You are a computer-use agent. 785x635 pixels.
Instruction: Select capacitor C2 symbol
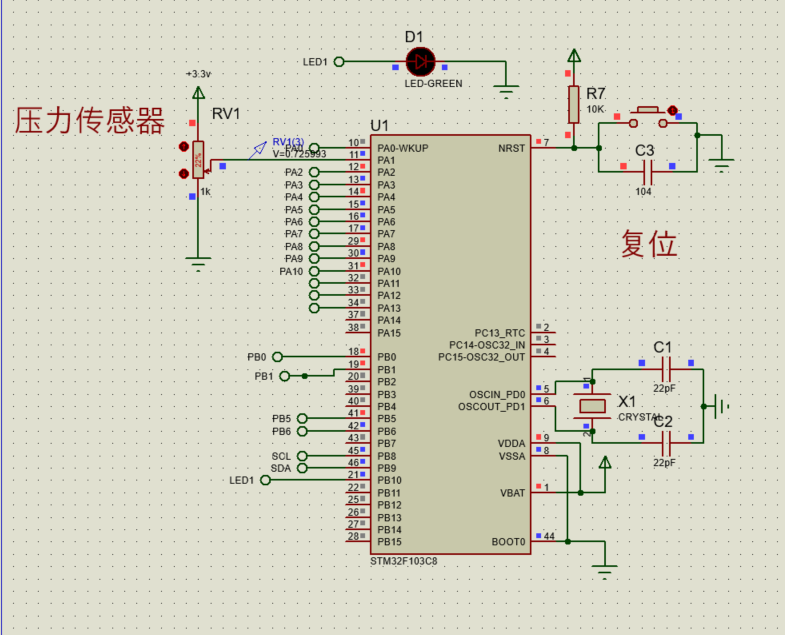[666, 443]
